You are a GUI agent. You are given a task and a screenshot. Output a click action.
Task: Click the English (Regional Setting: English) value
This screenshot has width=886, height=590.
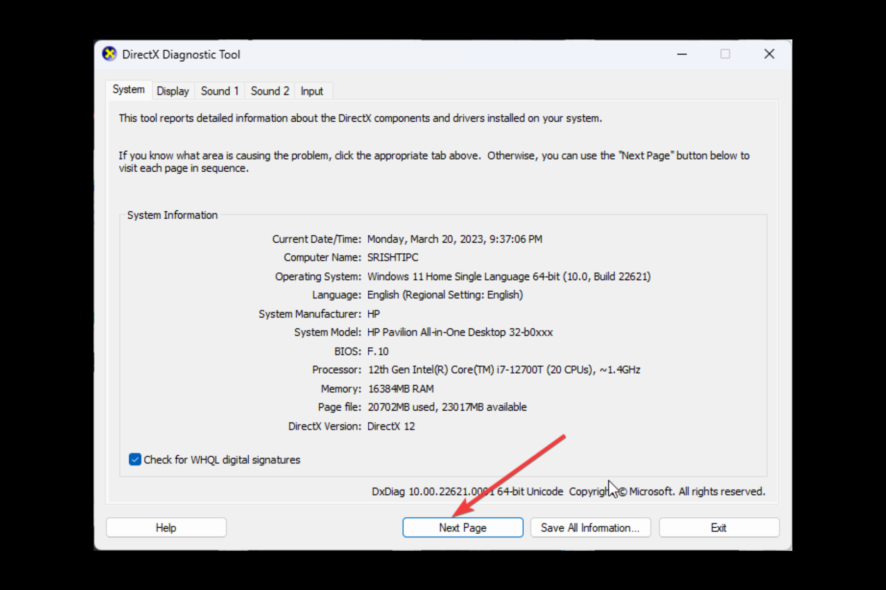tap(445, 295)
